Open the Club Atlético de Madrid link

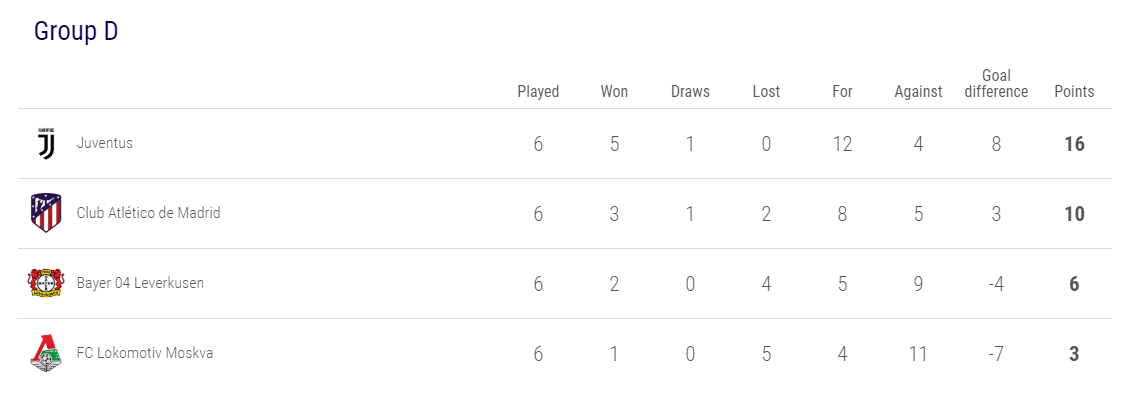point(149,213)
